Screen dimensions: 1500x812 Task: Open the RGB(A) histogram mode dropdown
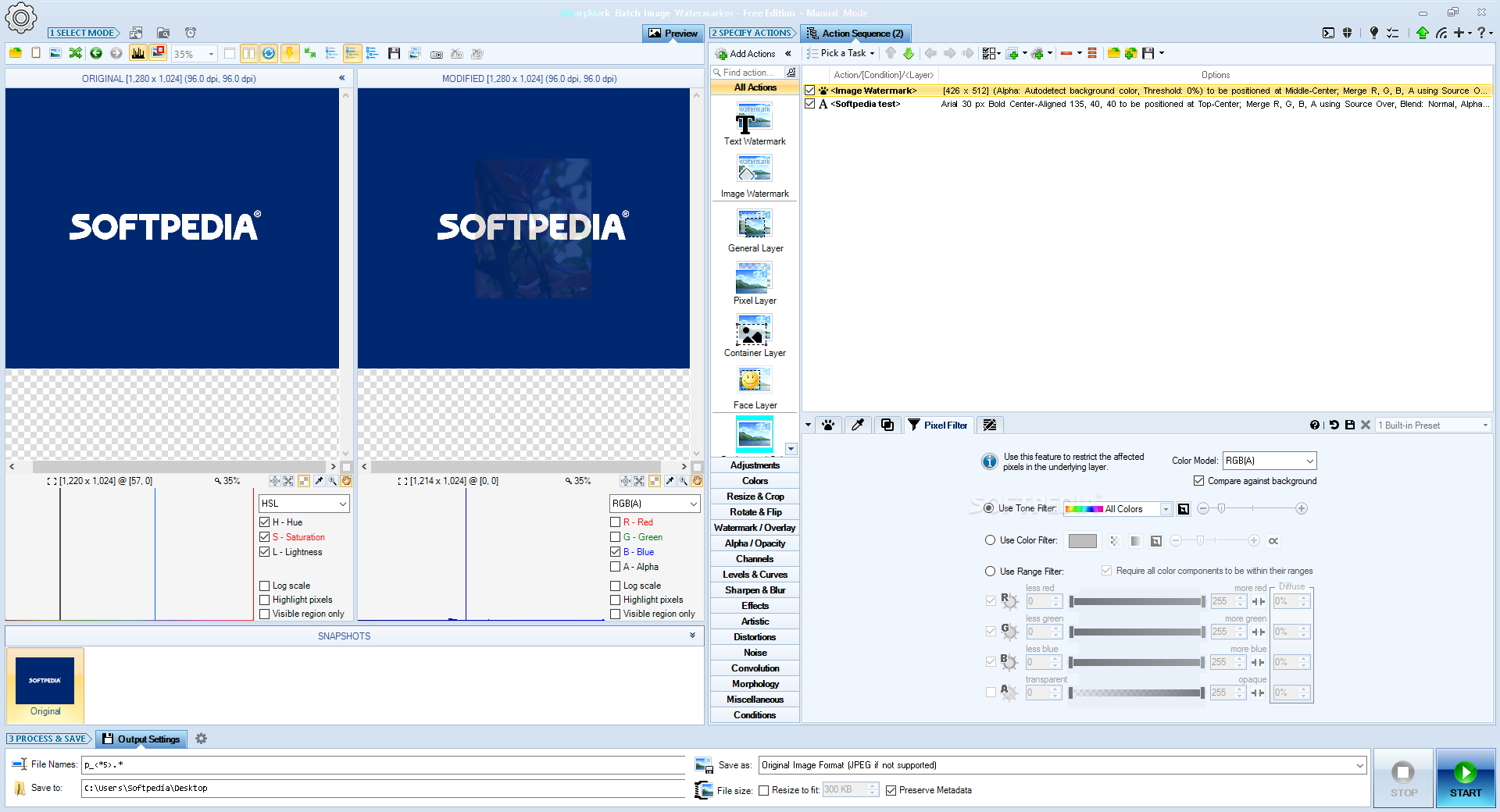point(655,504)
